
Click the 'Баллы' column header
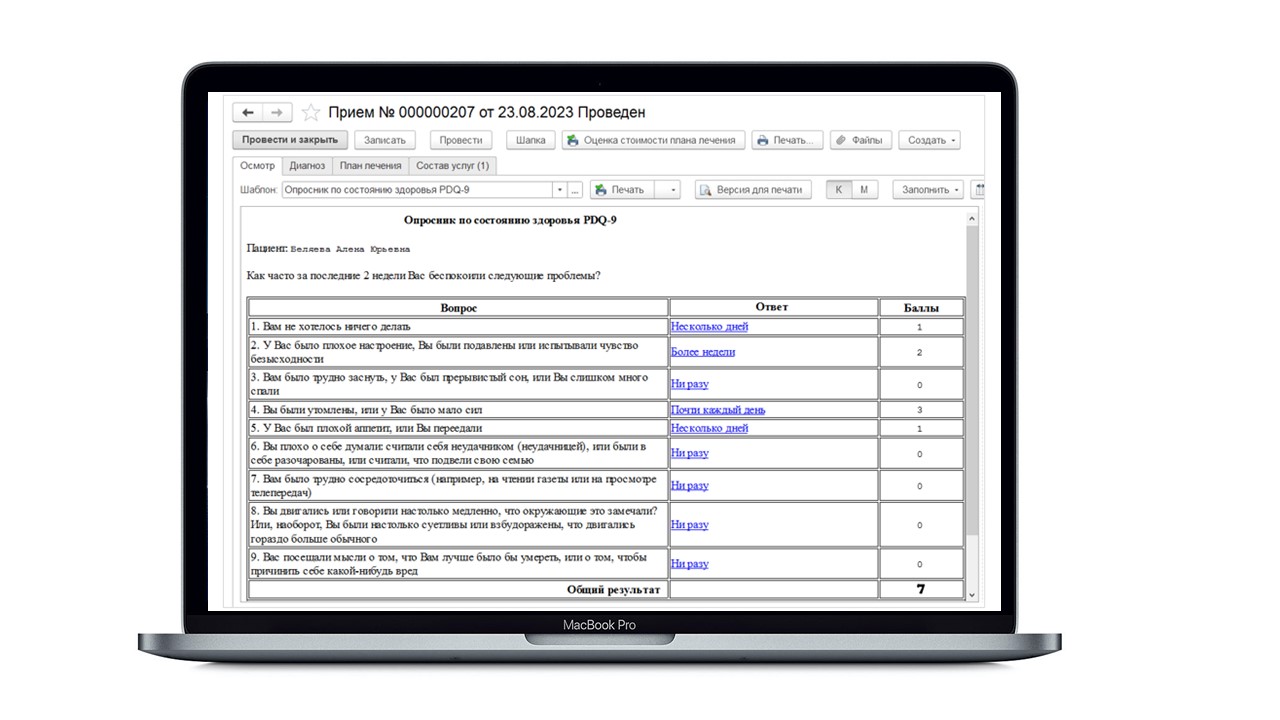(x=921, y=308)
